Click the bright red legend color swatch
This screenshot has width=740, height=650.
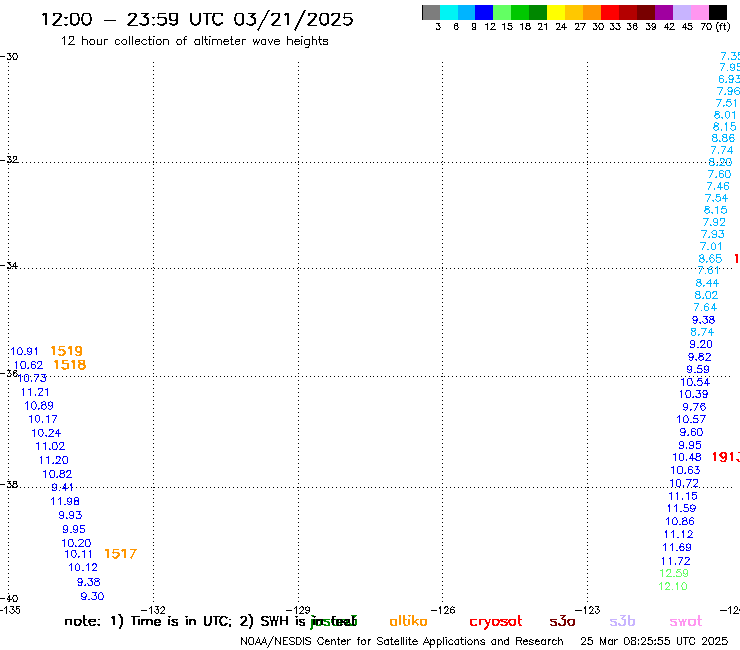(610, 12)
